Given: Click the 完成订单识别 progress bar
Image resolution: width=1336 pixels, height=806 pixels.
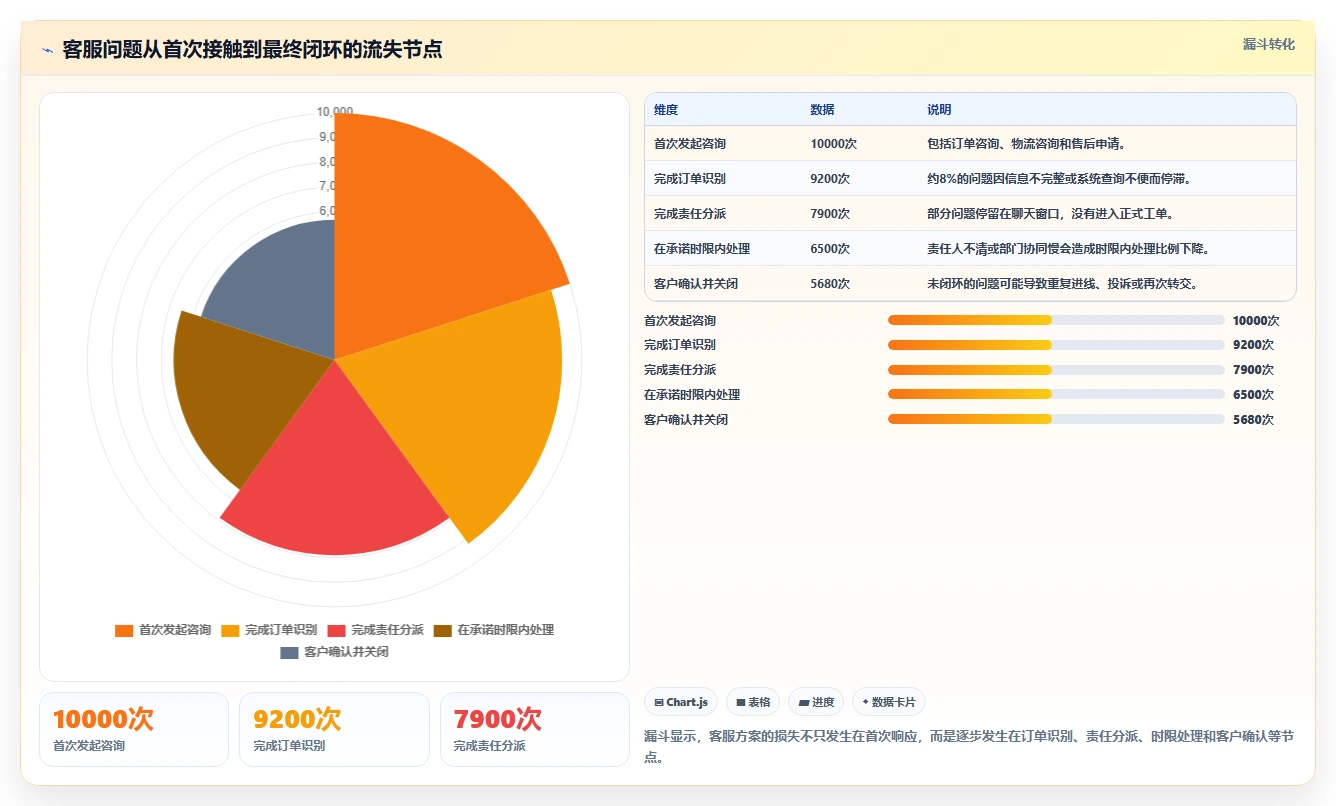Looking at the screenshot, I should pyautogui.click(x=1056, y=345).
